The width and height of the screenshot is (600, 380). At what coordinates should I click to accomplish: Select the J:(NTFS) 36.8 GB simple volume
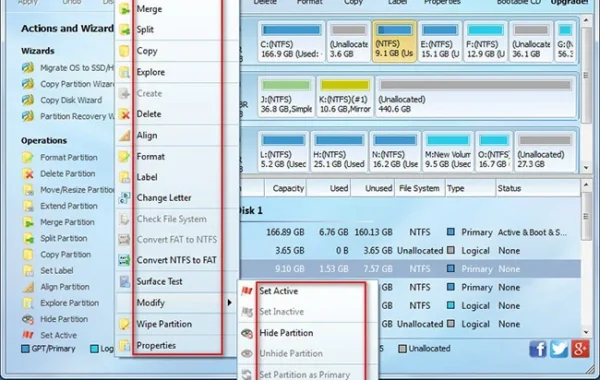(286, 96)
